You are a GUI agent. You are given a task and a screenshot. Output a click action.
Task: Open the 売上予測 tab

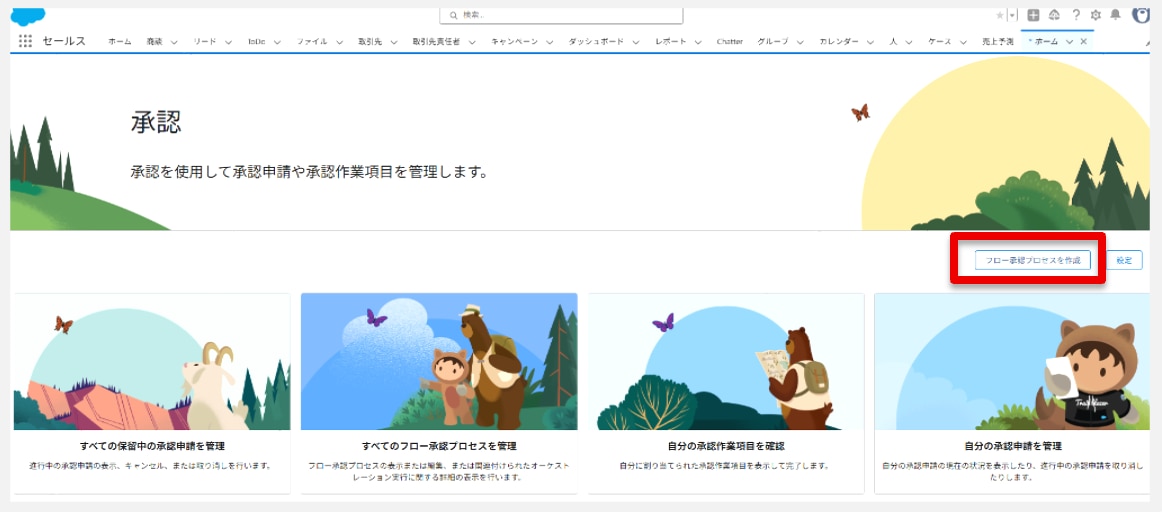[x=997, y=42]
